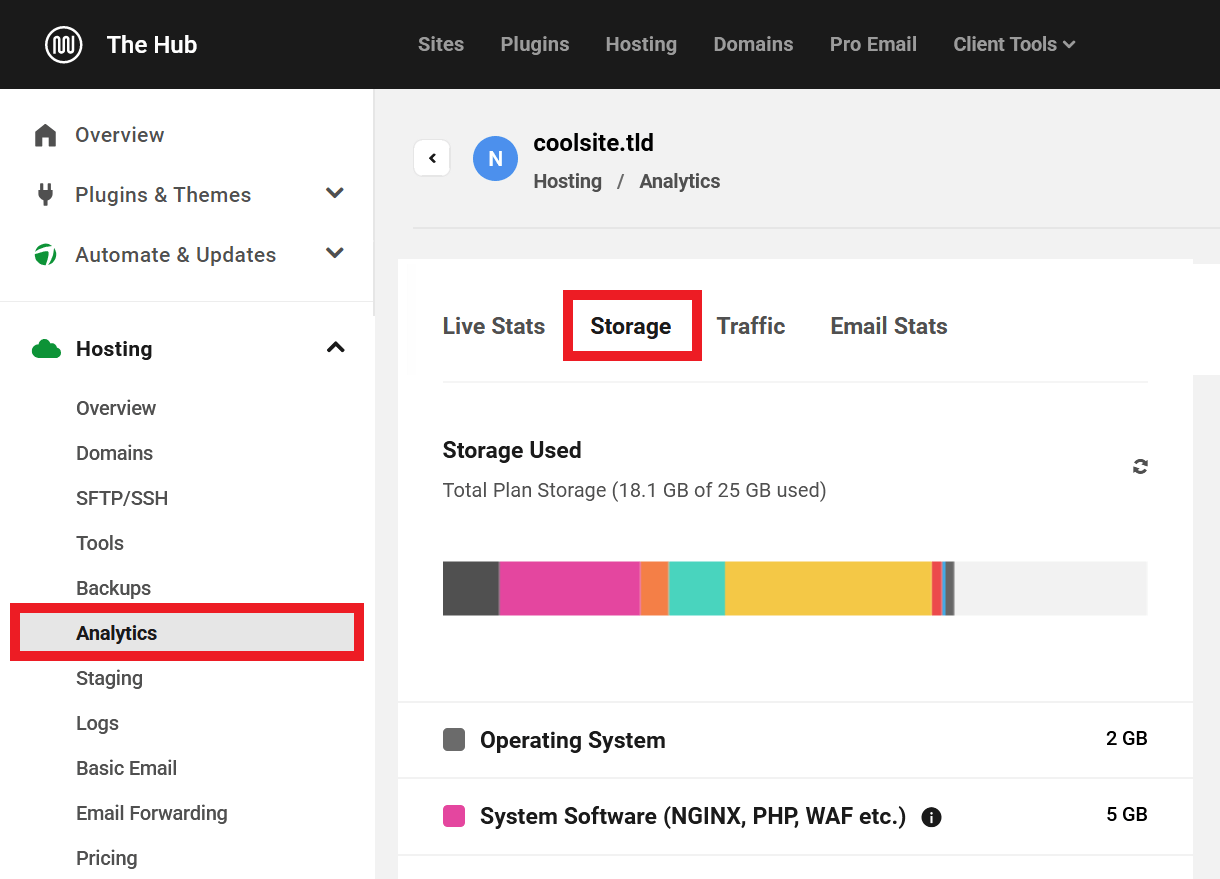Screen dimensions: 1220x879
Task: Open the Client Tools dropdown menu
Action: tap(1014, 45)
